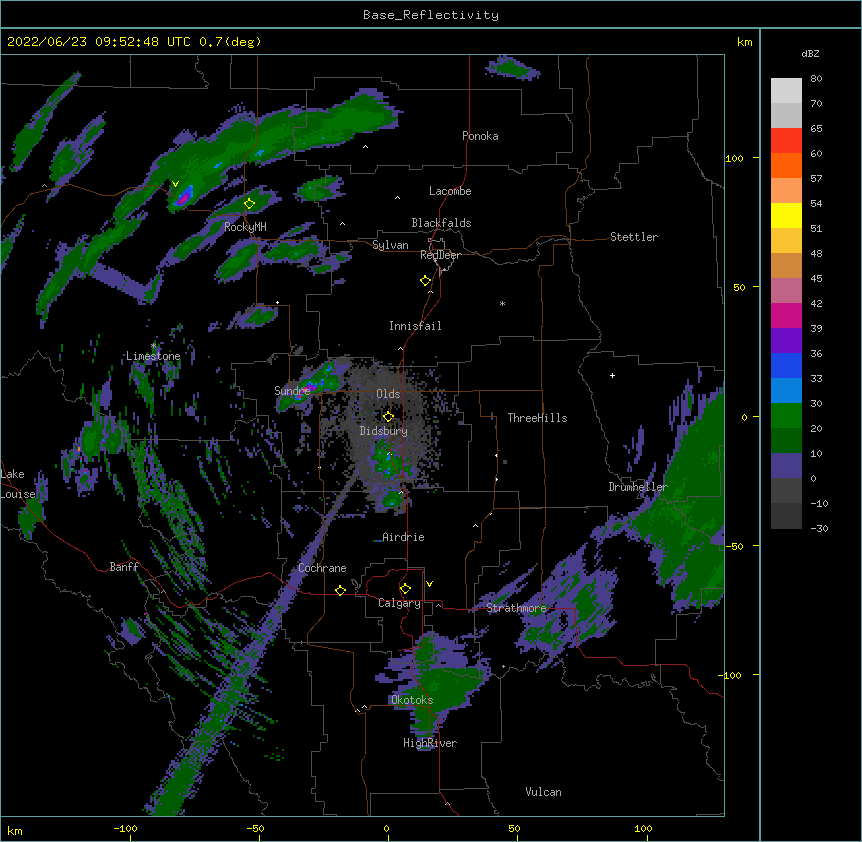
Task: Click the yellow V marker east of Calgary
Action: pos(429,584)
